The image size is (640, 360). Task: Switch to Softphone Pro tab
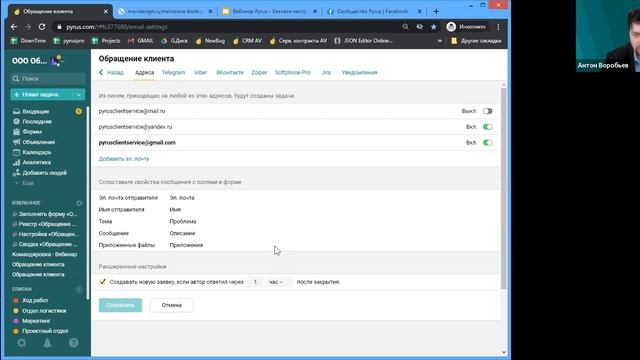click(x=293, y=73)
